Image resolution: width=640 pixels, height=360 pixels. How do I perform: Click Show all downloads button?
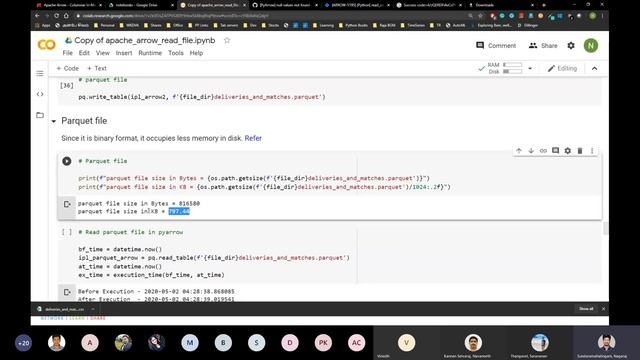[x=586, y=309]
